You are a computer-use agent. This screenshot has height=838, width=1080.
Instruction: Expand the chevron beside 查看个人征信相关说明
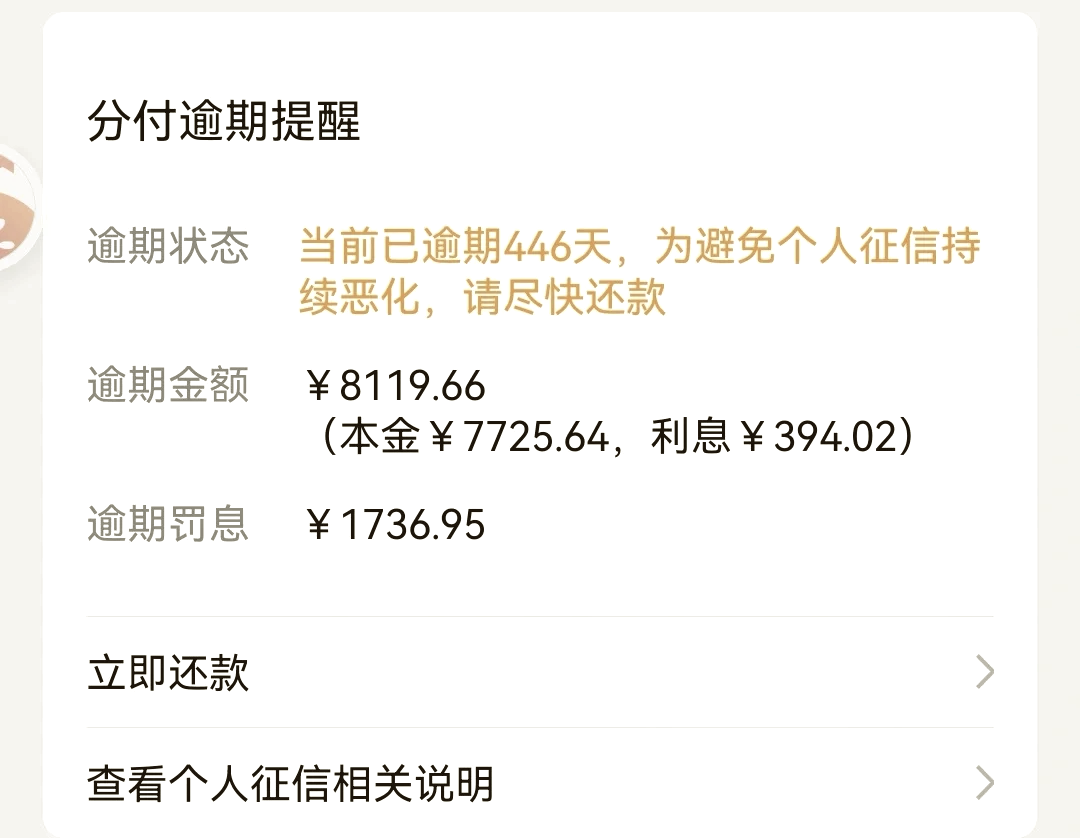pos(985,783)
